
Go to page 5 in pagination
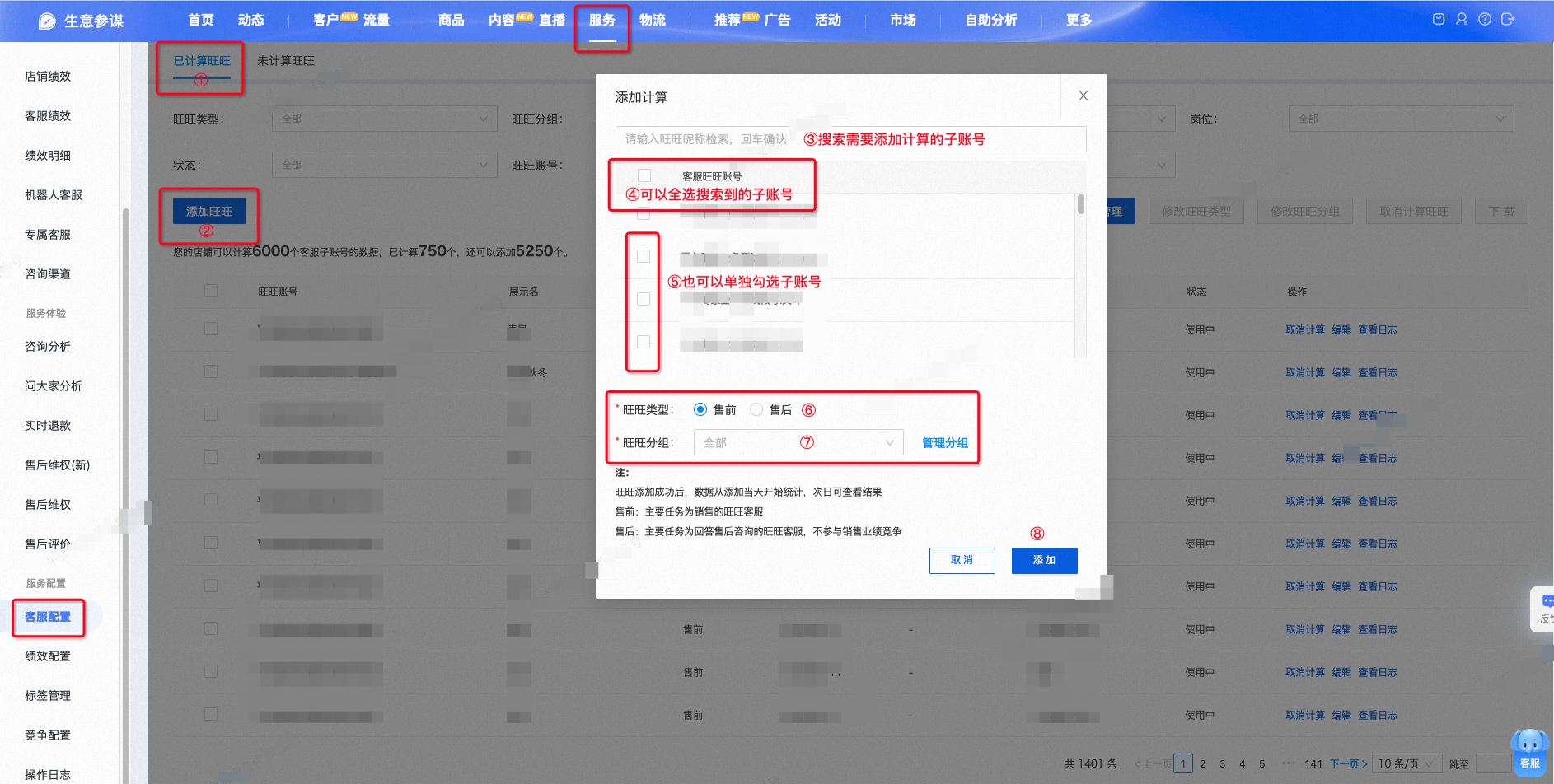(1262, 764)
